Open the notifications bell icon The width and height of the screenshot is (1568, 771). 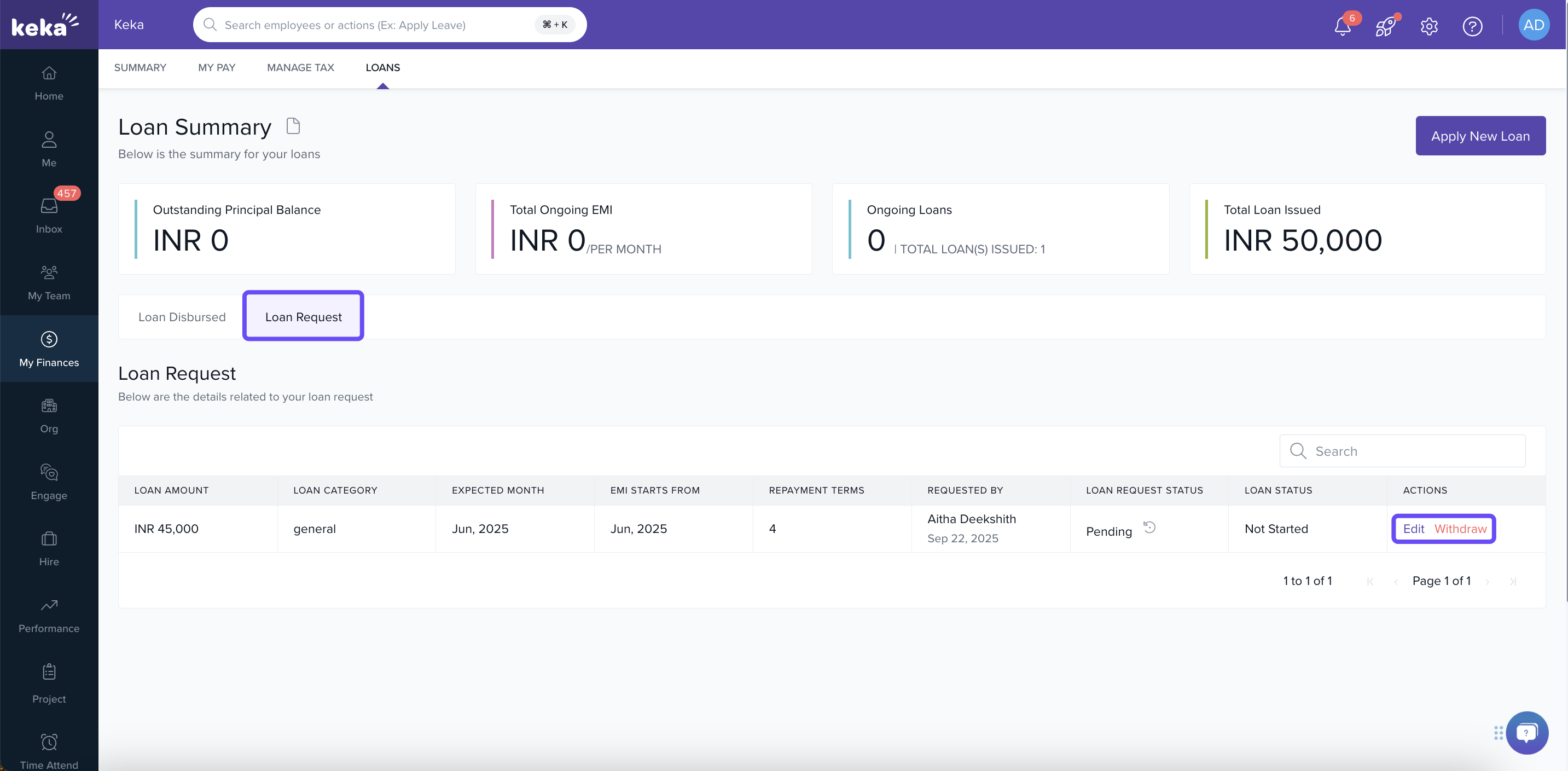point(1342,26)
